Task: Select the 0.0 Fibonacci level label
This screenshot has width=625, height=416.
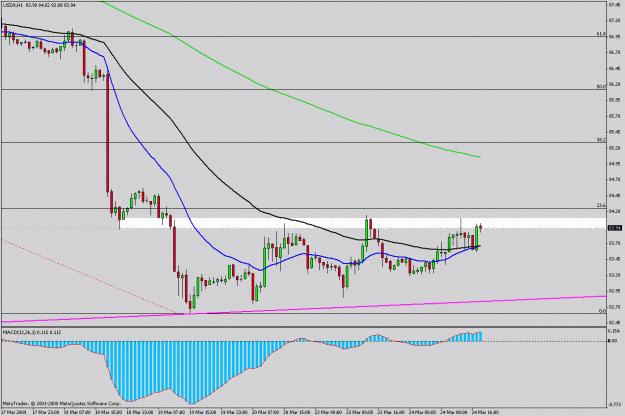Action: pos(603,311)
